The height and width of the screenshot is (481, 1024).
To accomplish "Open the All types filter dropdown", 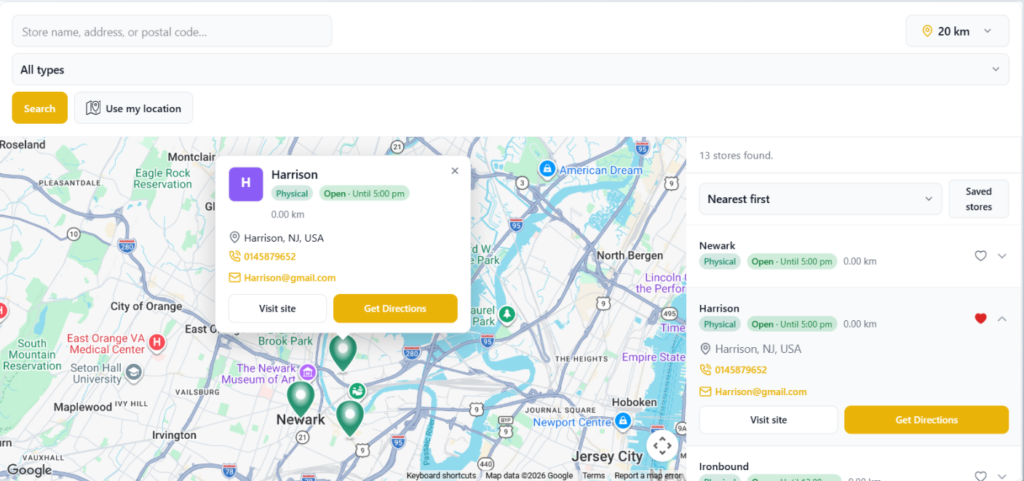I will click(x=511, y=69).
